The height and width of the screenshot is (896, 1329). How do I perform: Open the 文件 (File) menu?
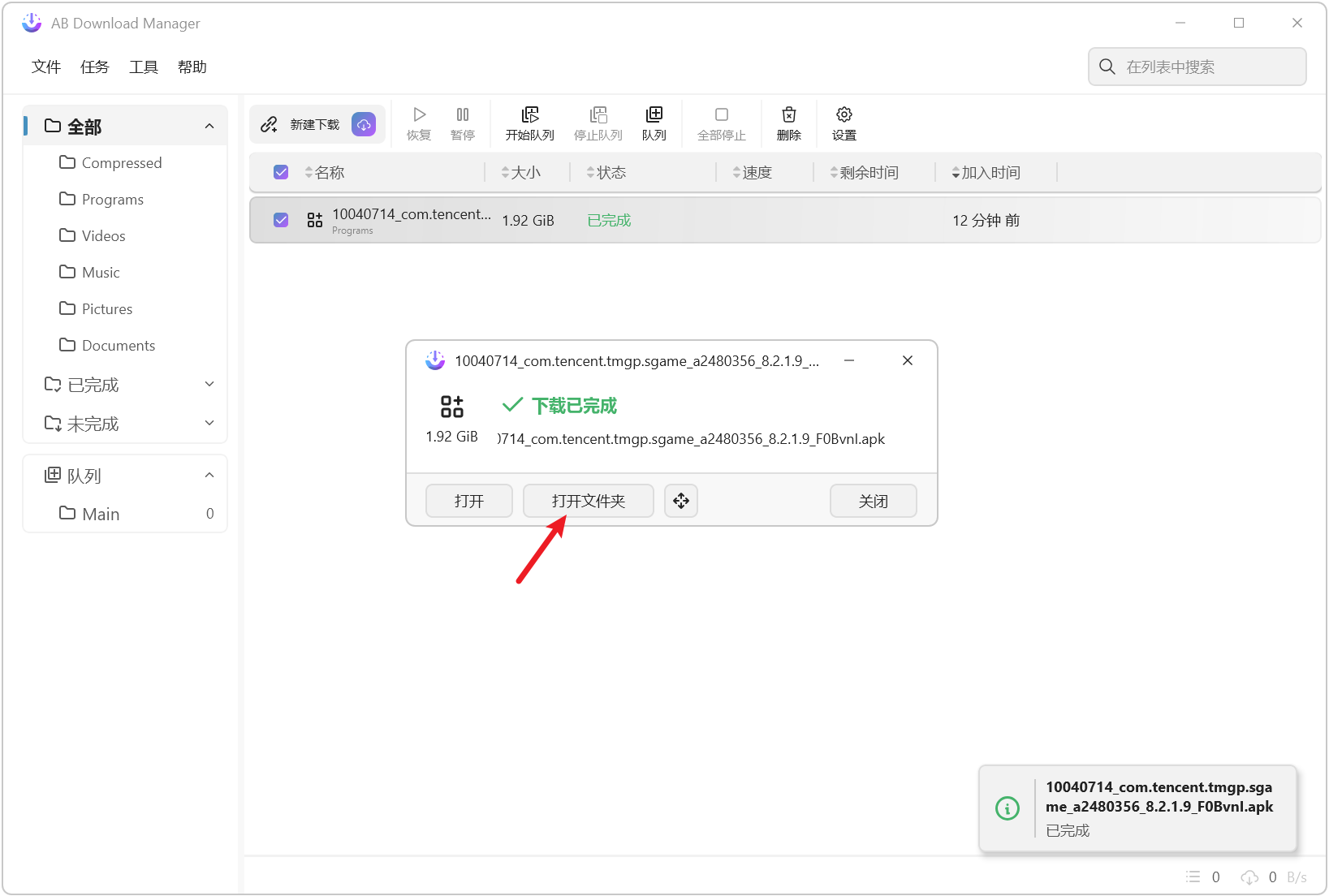46,67
